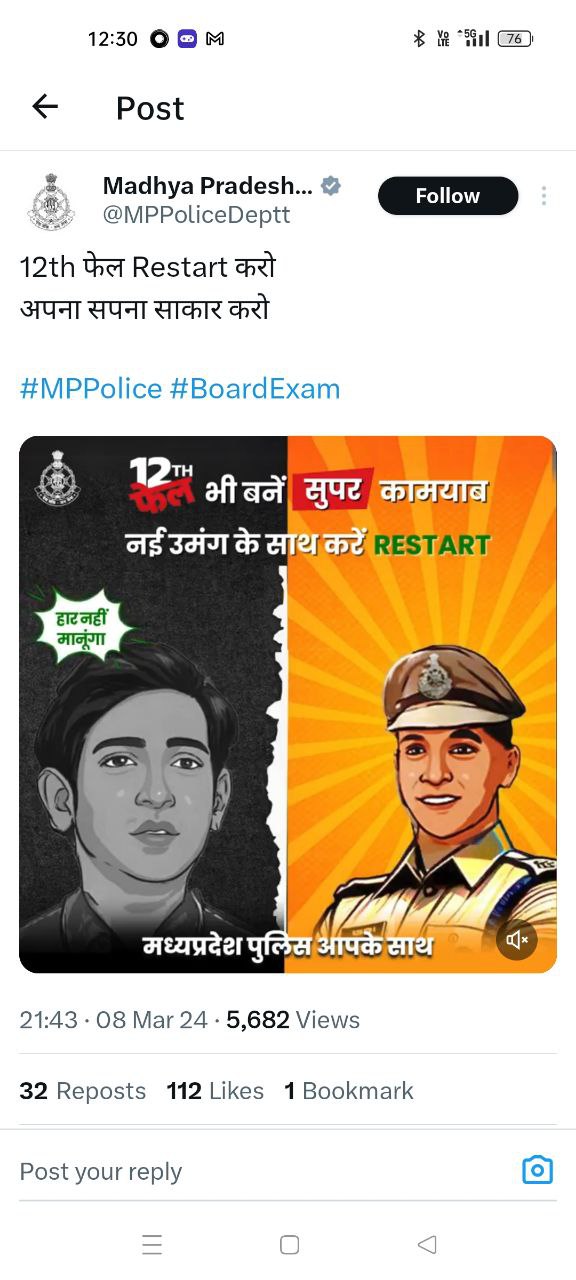View the 32 Reposts list
576x1280 pixels.
click(83, 1091)
